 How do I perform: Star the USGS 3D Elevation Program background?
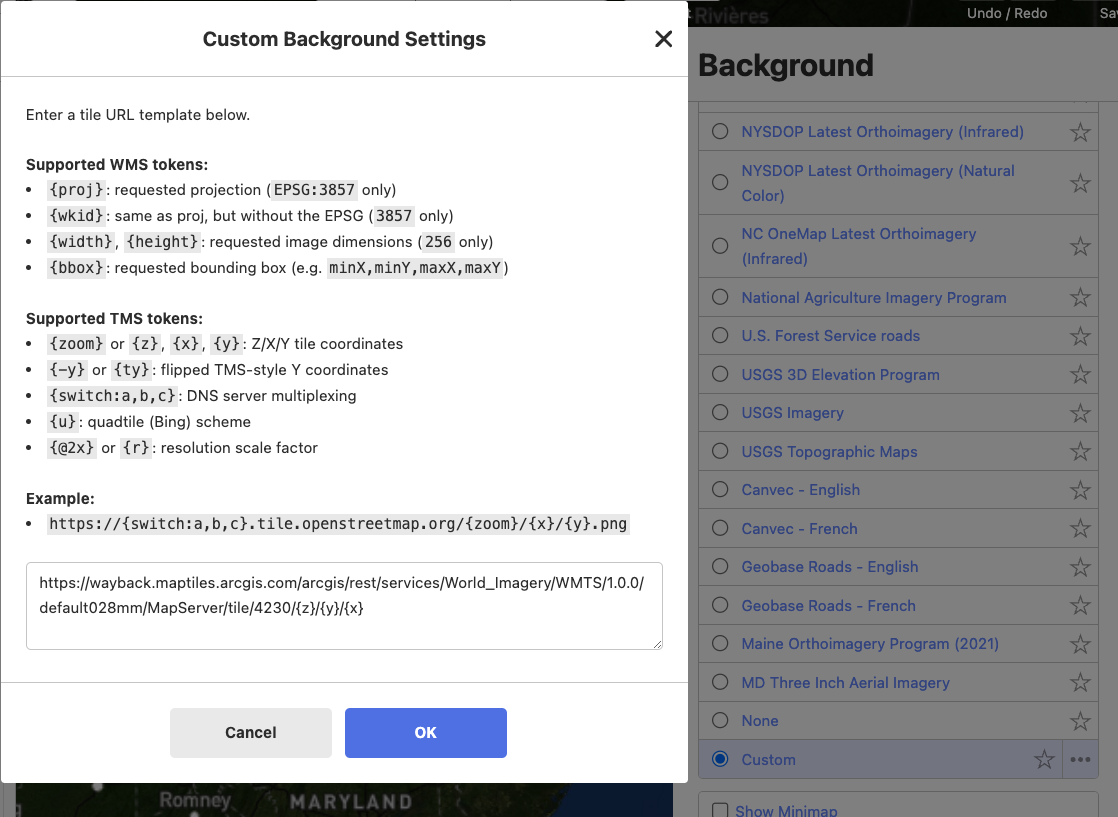pos(1080,374)
